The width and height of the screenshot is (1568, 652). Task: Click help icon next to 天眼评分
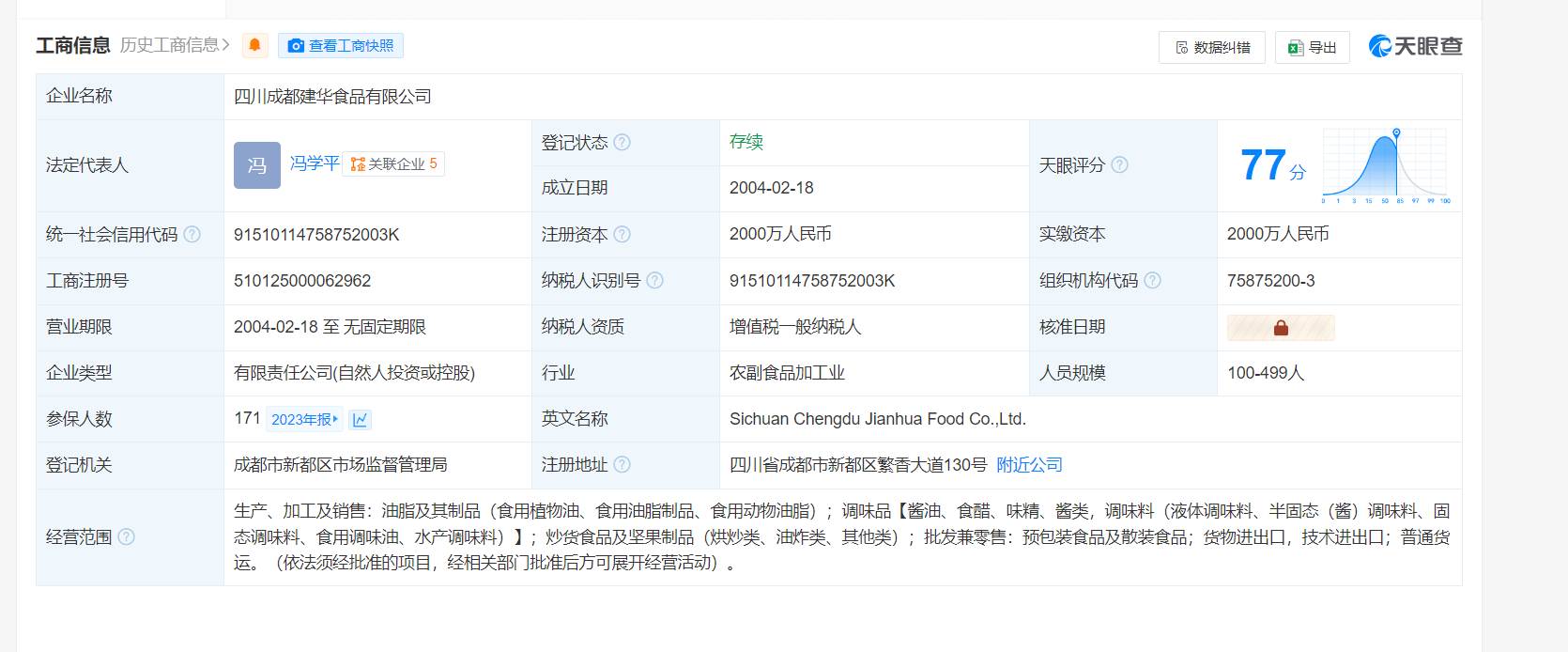click(1119, 164)
